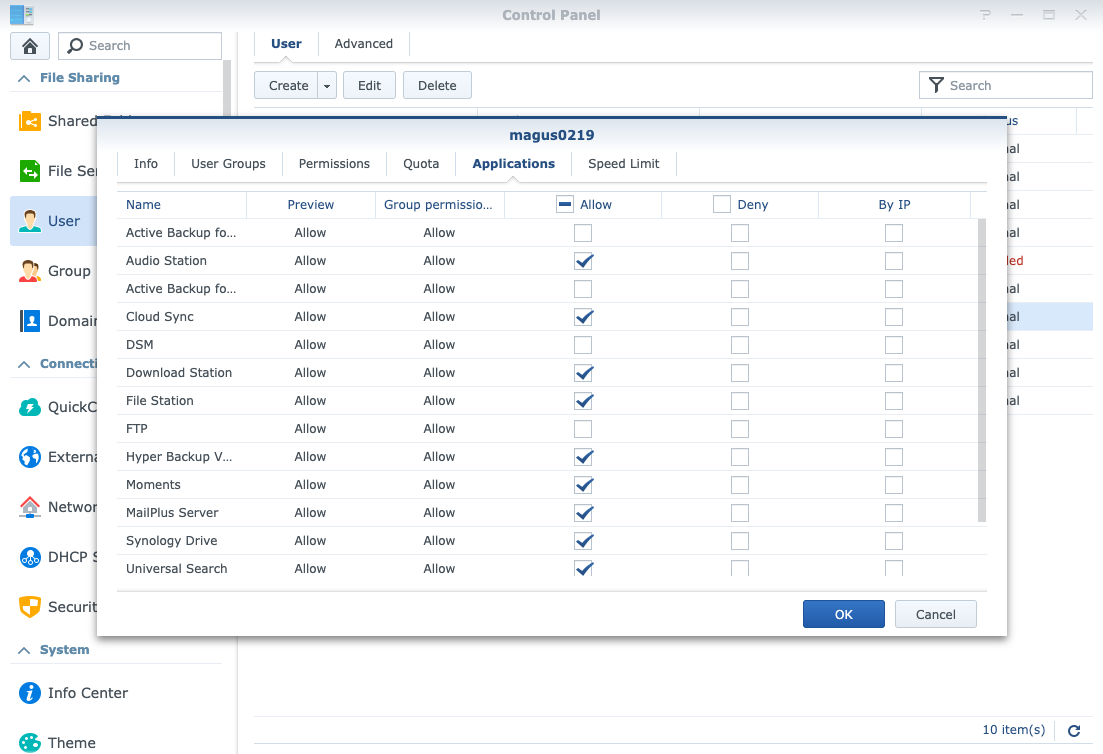Check Deny for Moments
Viewport: 1103px width, 754px height.
[x=740, y=485]
